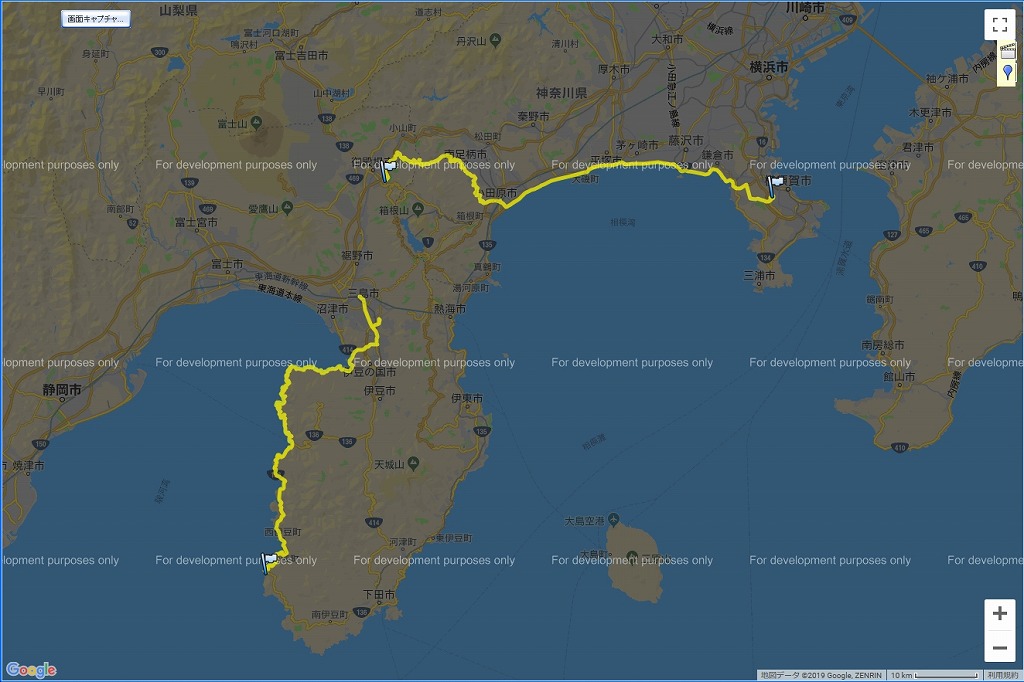Click the 地図データ copyright notice text
Screen dimensions: 1024x682
[x=820, y=676]
